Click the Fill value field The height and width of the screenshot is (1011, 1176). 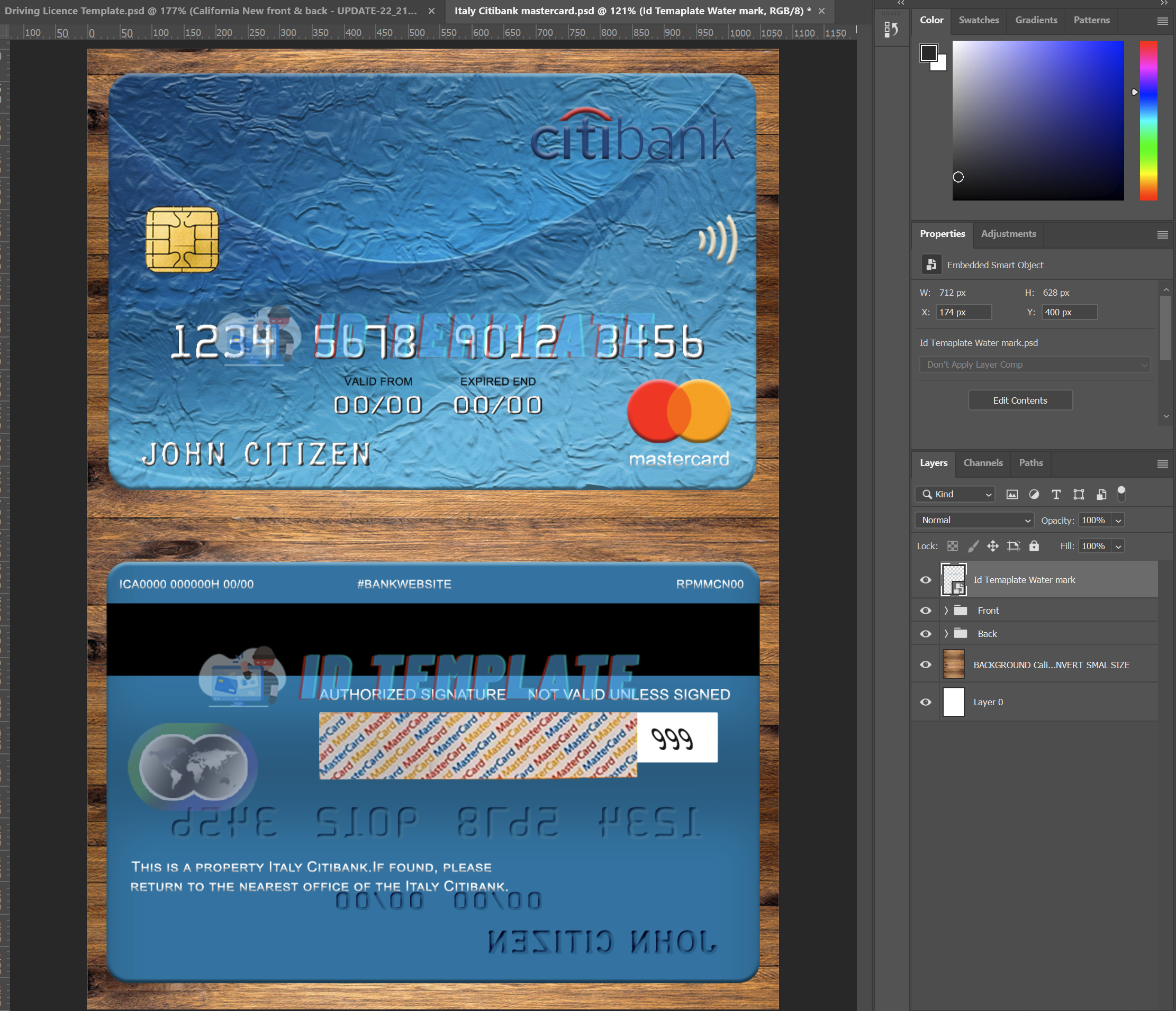(x=1094, y=546)
